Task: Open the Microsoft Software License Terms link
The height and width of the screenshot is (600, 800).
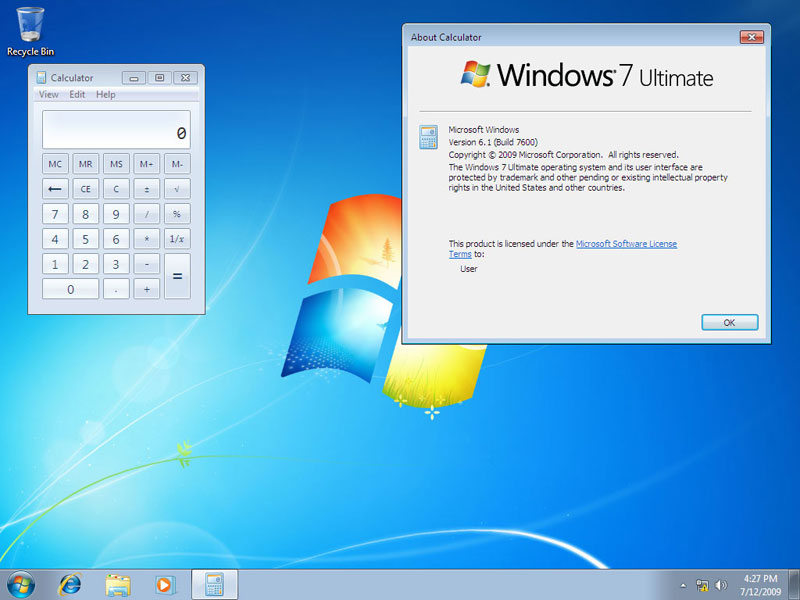Action: 626,244
